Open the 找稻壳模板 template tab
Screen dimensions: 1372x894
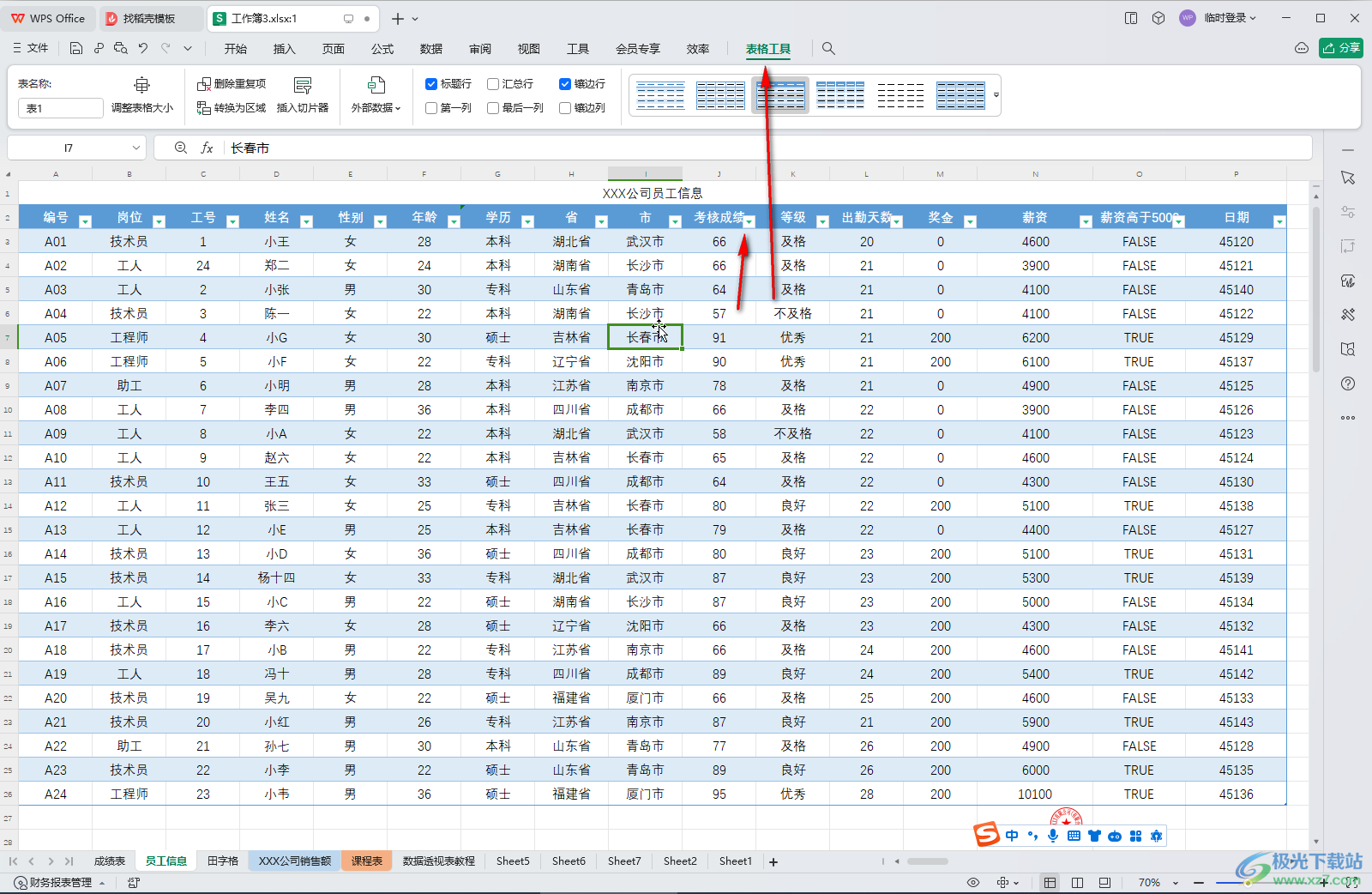click(150, 18)
